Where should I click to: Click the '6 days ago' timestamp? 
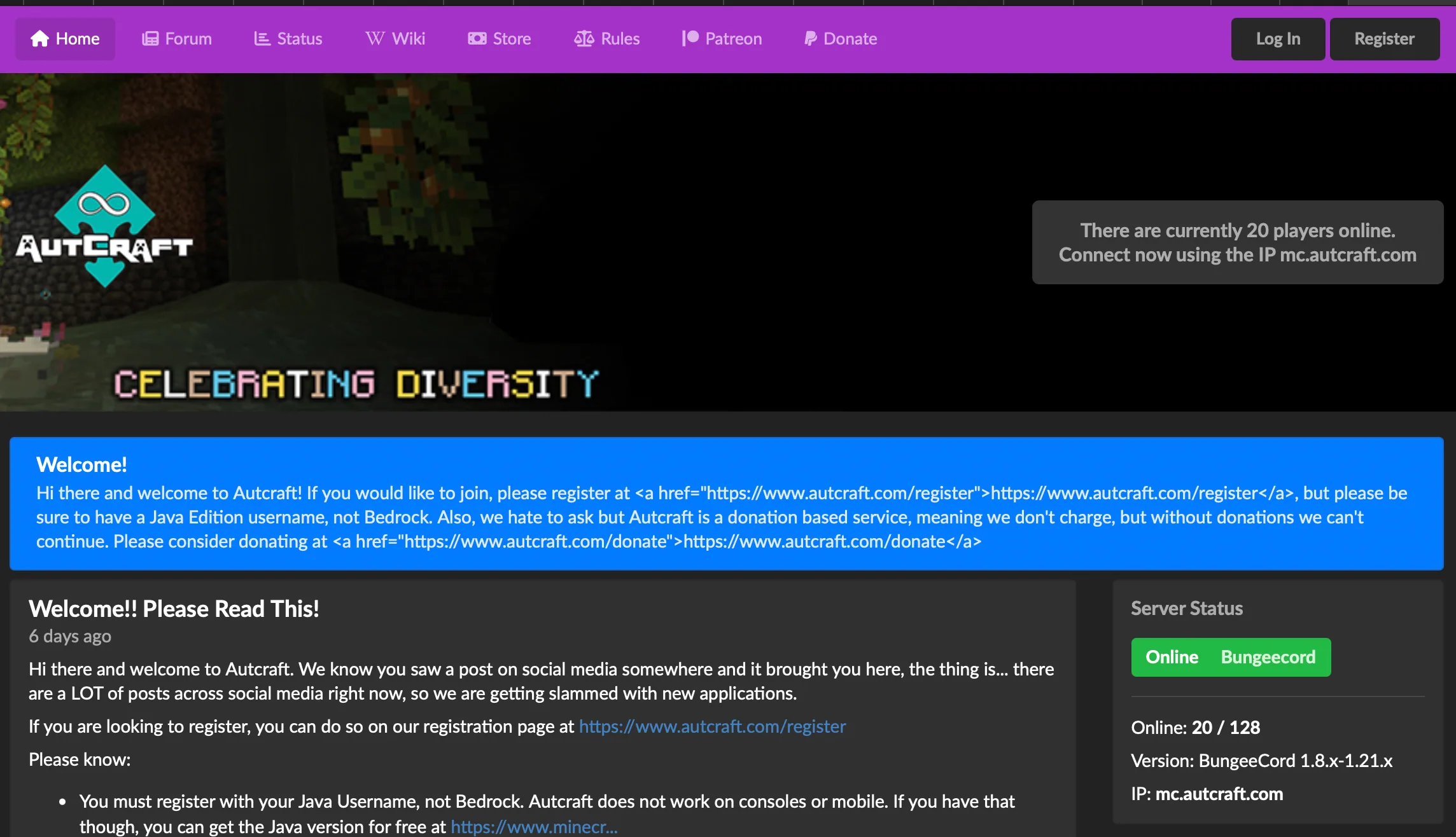point(70,636)
